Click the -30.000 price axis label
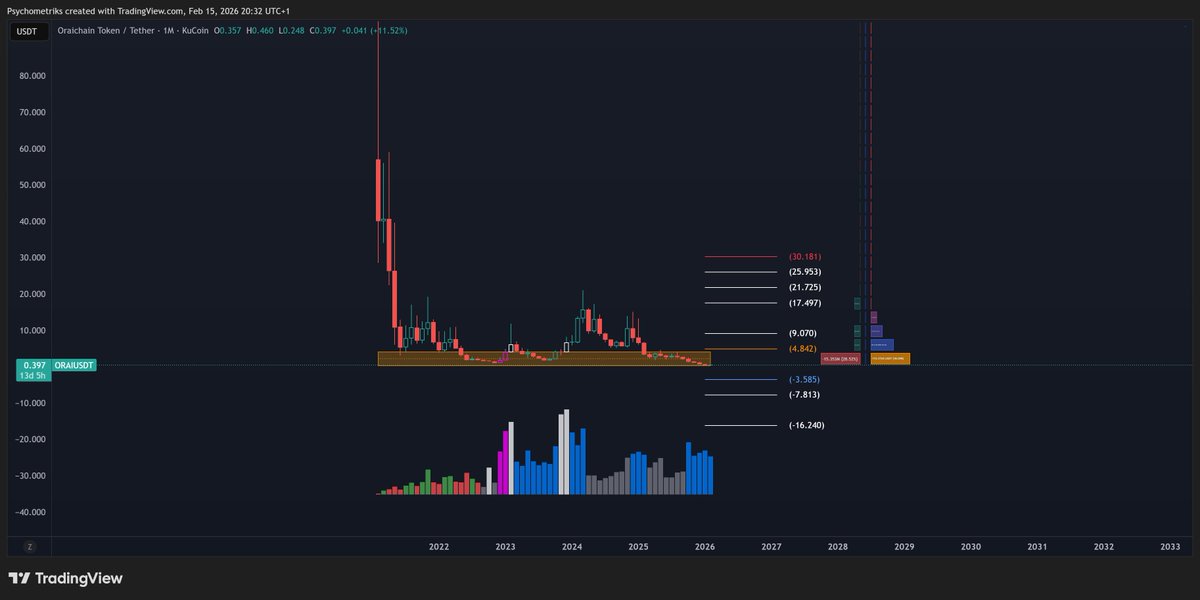 (x=30, y=476)
